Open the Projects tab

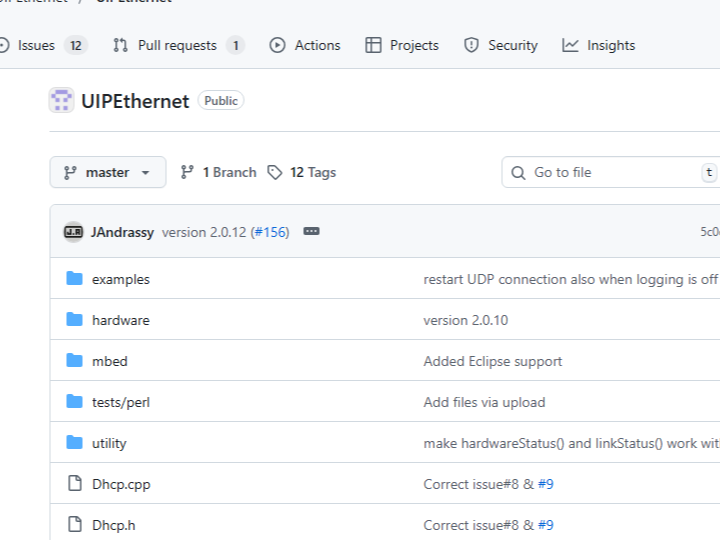[402, 45]
